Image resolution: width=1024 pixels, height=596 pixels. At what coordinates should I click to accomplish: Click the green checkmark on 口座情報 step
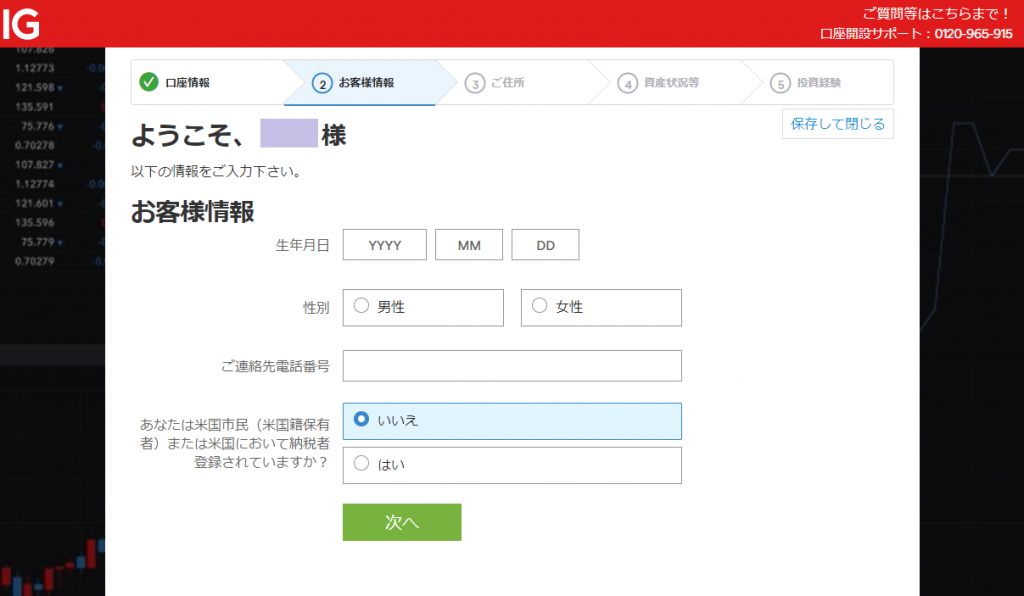pos(149,82)
